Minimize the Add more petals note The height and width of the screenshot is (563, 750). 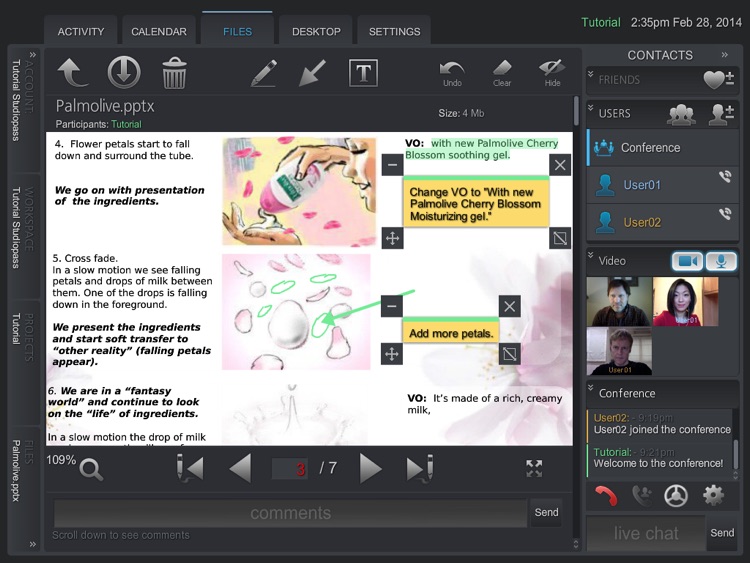pos(392,306)
